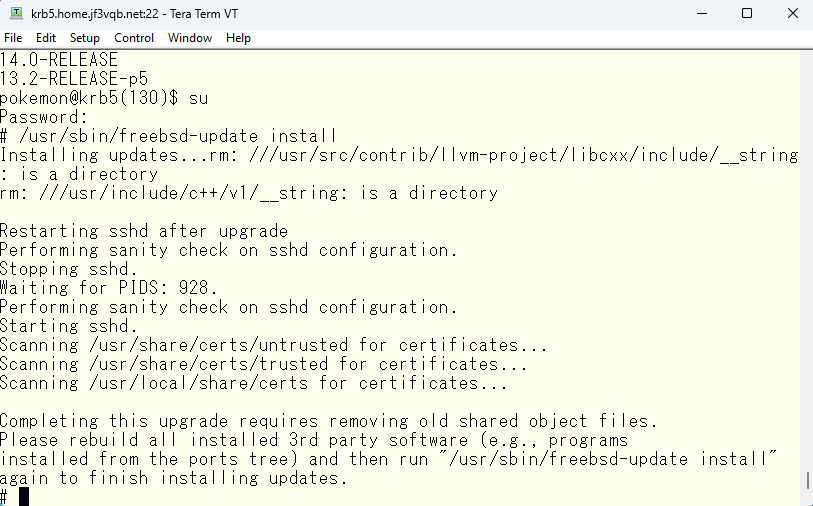Close the Tera Term window
This screenshot has width=813, height=506.
[x=792, y=13]
